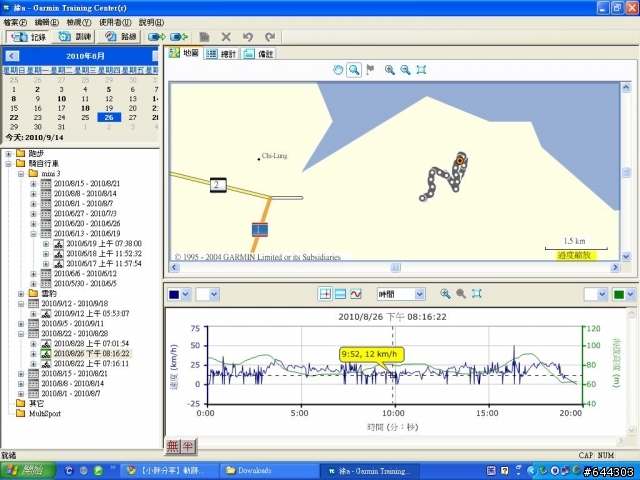Image resolution: width=640 pixels, height=480 pixels.
Task: Open the 訓練 workouts view button
Action: (74, 37)
